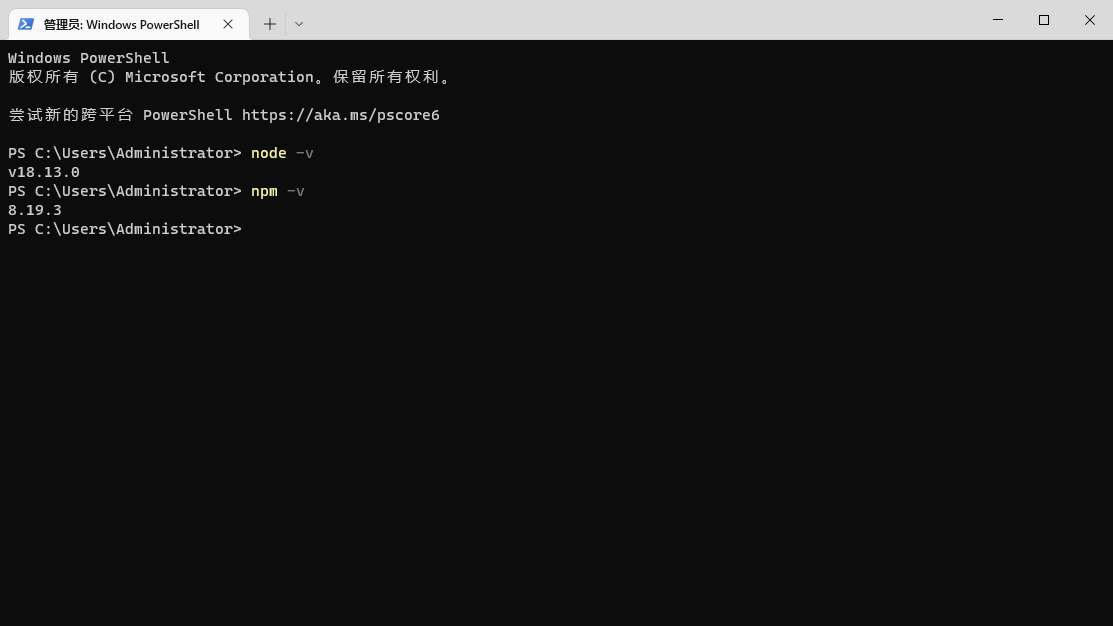Click the "npm -v" command text
The image size is (1113, 626).
[278, 191]
